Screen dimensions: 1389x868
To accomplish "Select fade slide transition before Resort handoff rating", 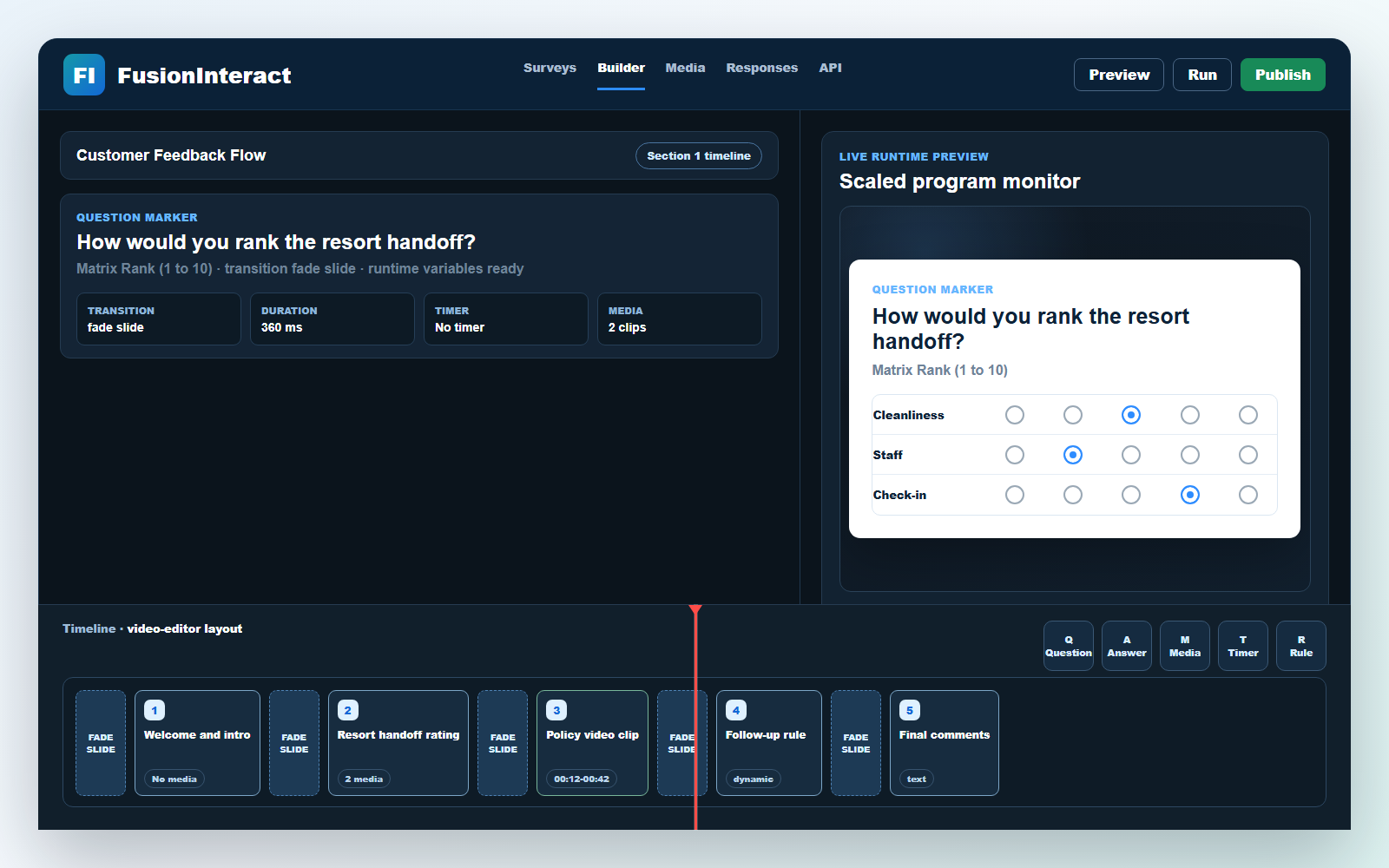I will click(x=294, y=743).
